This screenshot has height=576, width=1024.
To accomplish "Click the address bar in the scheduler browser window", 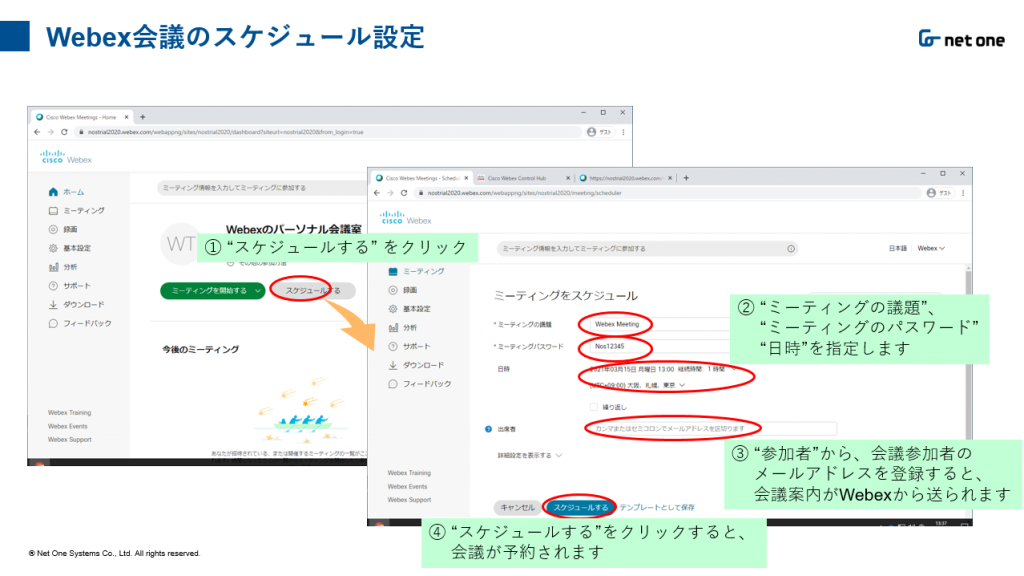I will pyautogui.click(x=667, y=193).
